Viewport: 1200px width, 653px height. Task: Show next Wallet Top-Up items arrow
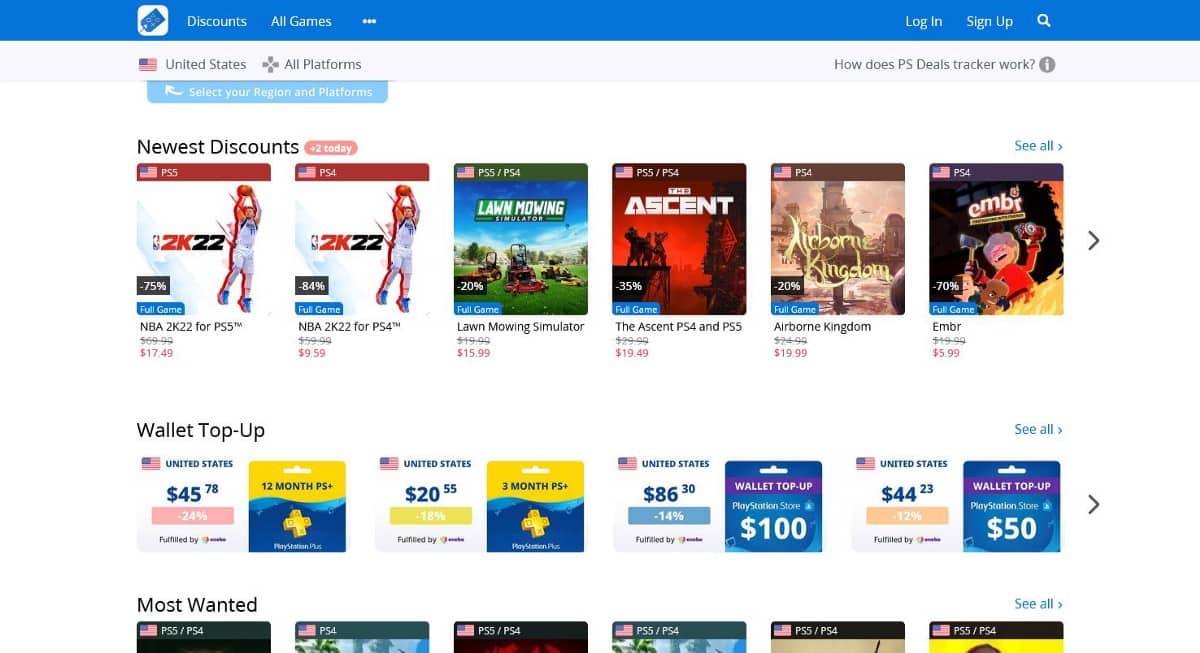[1093, 504]
